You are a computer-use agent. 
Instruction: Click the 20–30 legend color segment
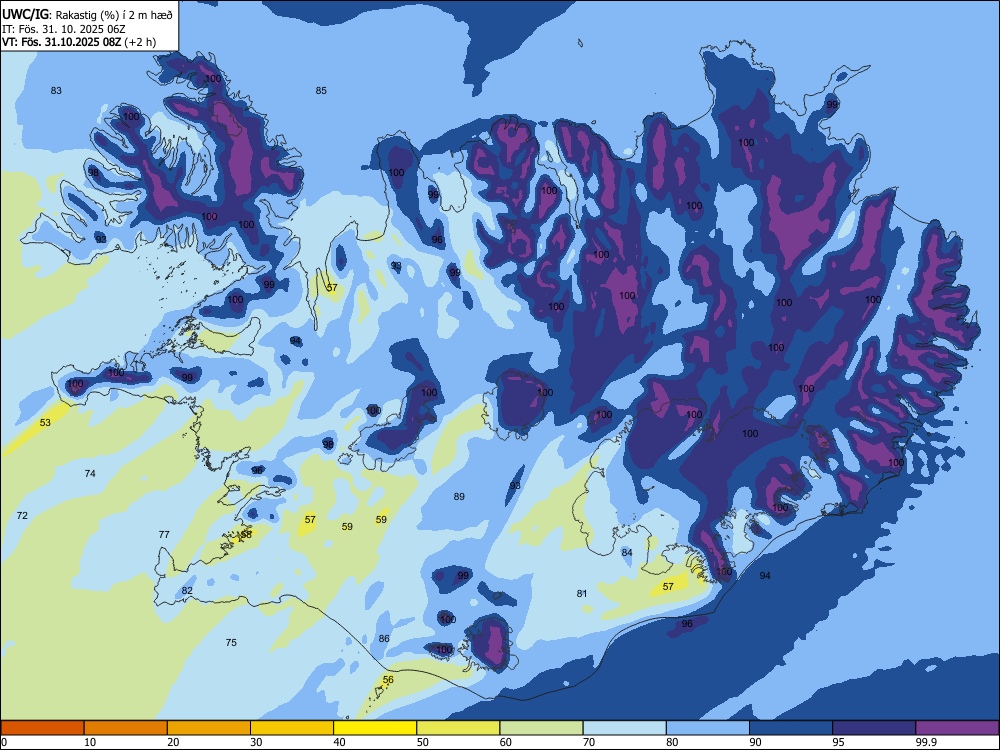[x=209, y=728]
